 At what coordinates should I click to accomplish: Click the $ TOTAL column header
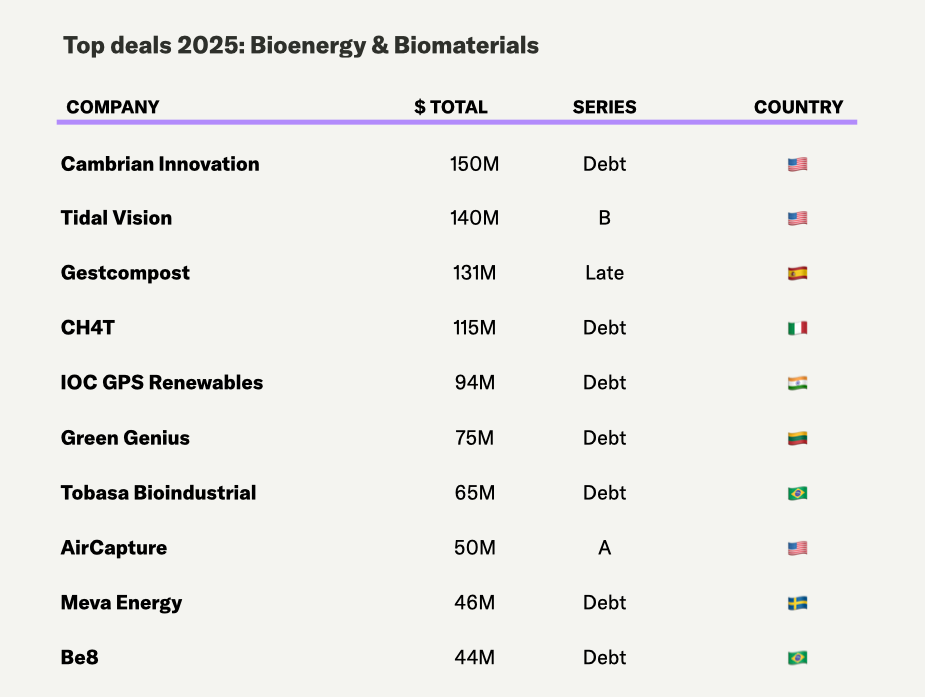[451, 107]
